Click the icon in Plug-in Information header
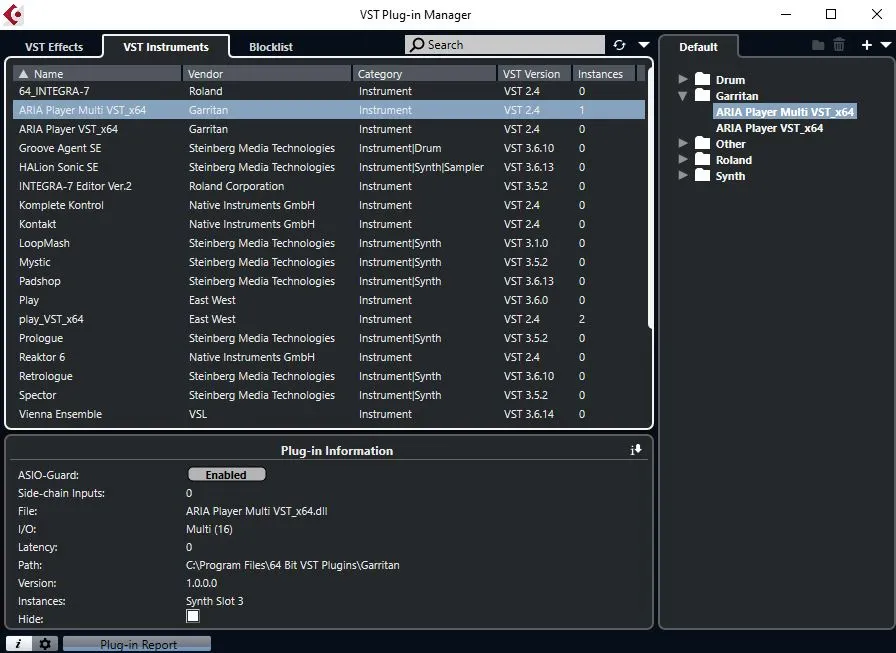896x653 pixels. 636,450
